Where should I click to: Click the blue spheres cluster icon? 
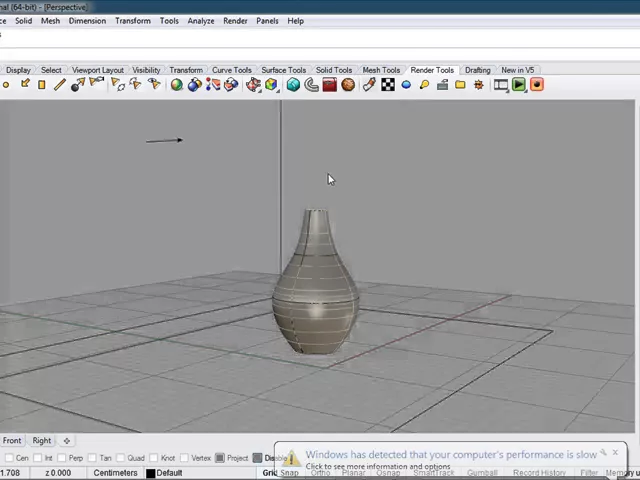tap(195, 84)
